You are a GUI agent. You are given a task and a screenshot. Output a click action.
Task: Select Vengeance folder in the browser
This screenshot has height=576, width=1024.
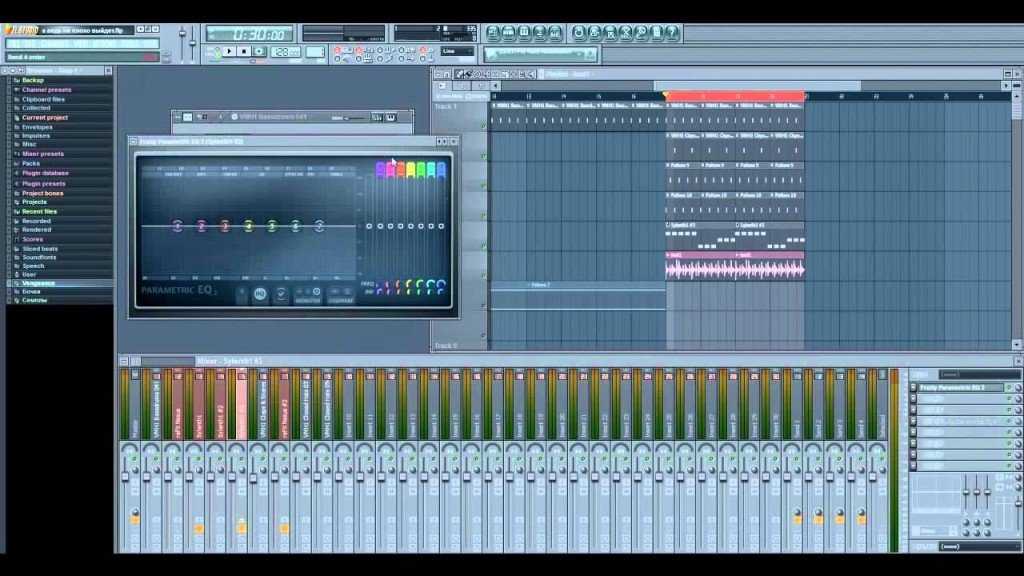(x=38, y=283)
